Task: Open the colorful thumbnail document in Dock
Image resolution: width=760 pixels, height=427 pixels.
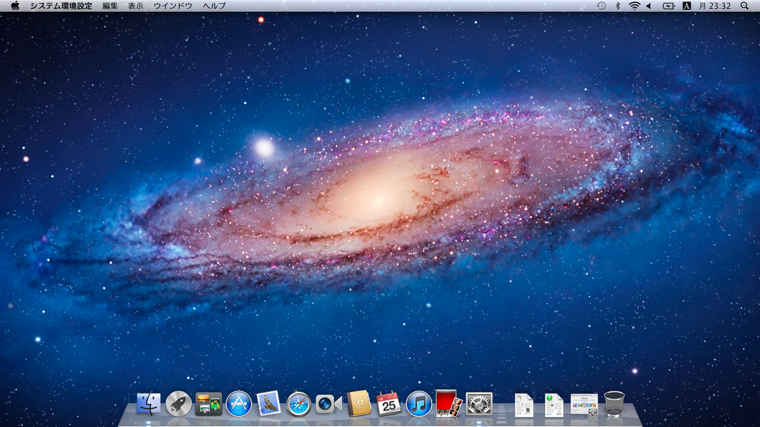Action: [584, 405]
